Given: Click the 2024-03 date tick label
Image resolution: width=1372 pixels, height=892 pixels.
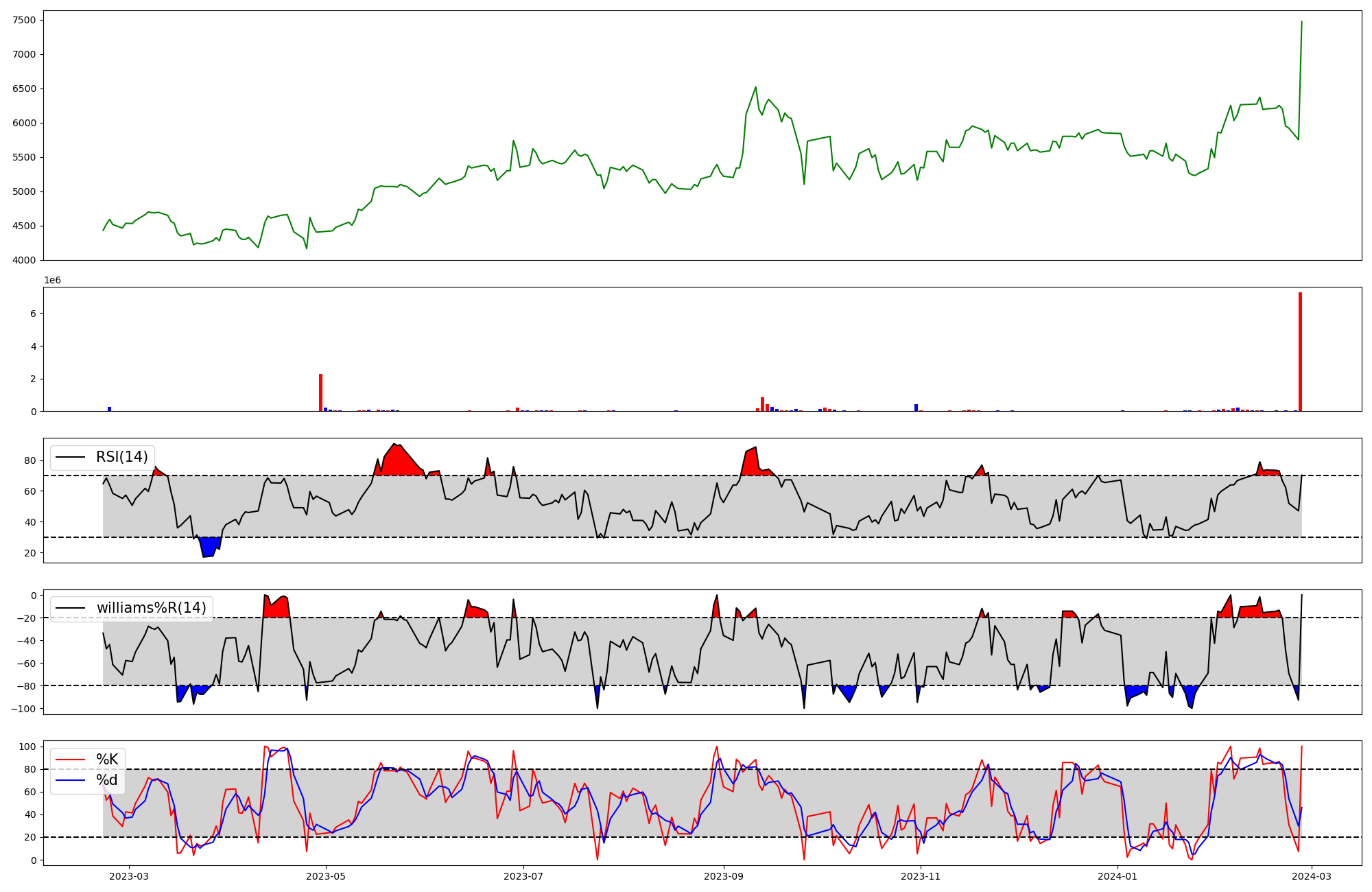Looking at the screenshot, I should 1312,876.
